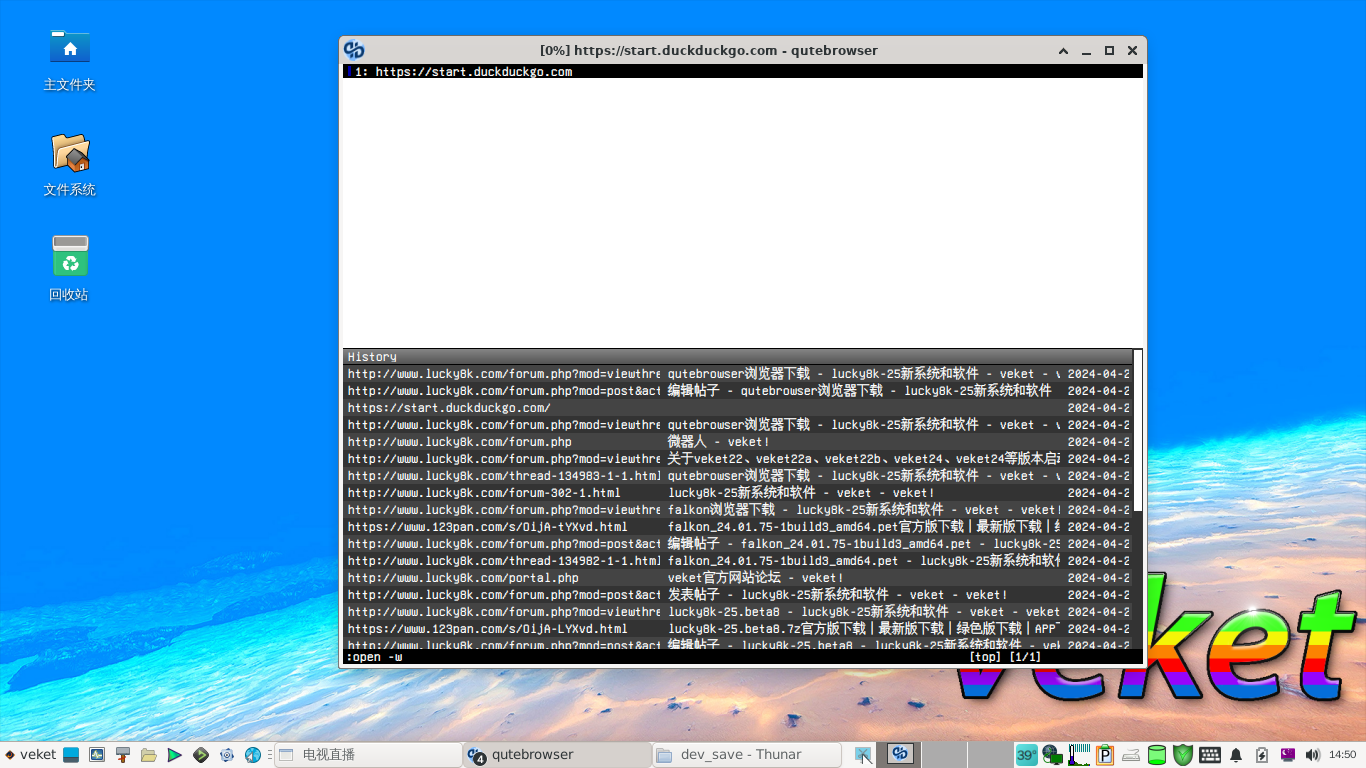This screenshot has width=1366, height=768.
Task: Click the qutebrowser window title bar text
Action: pyautogui.click(x=708, y=50)
